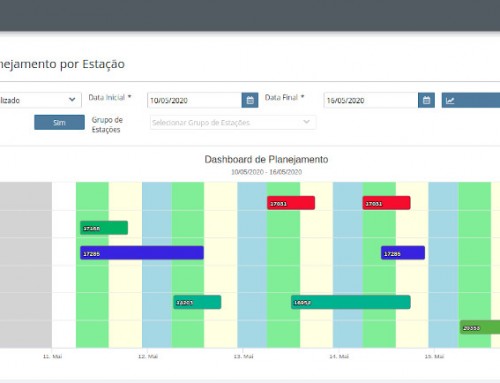The image size is (500, 383).
Task: Click the chart subtitle '10/05/2020 - 16/05/2020'
Action: (x=266, y=172)
